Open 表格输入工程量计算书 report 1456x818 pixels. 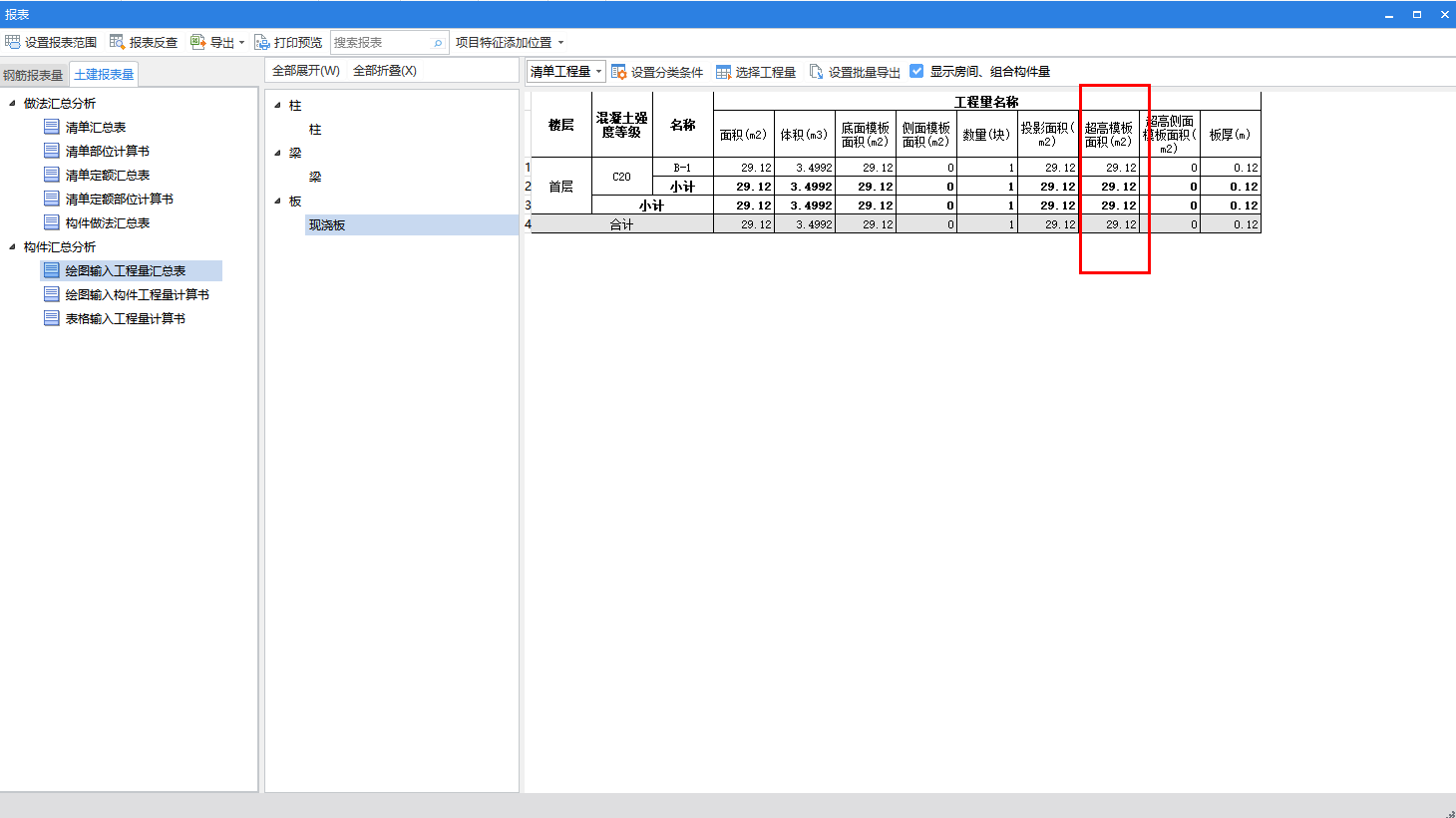(x=126, y=318)
